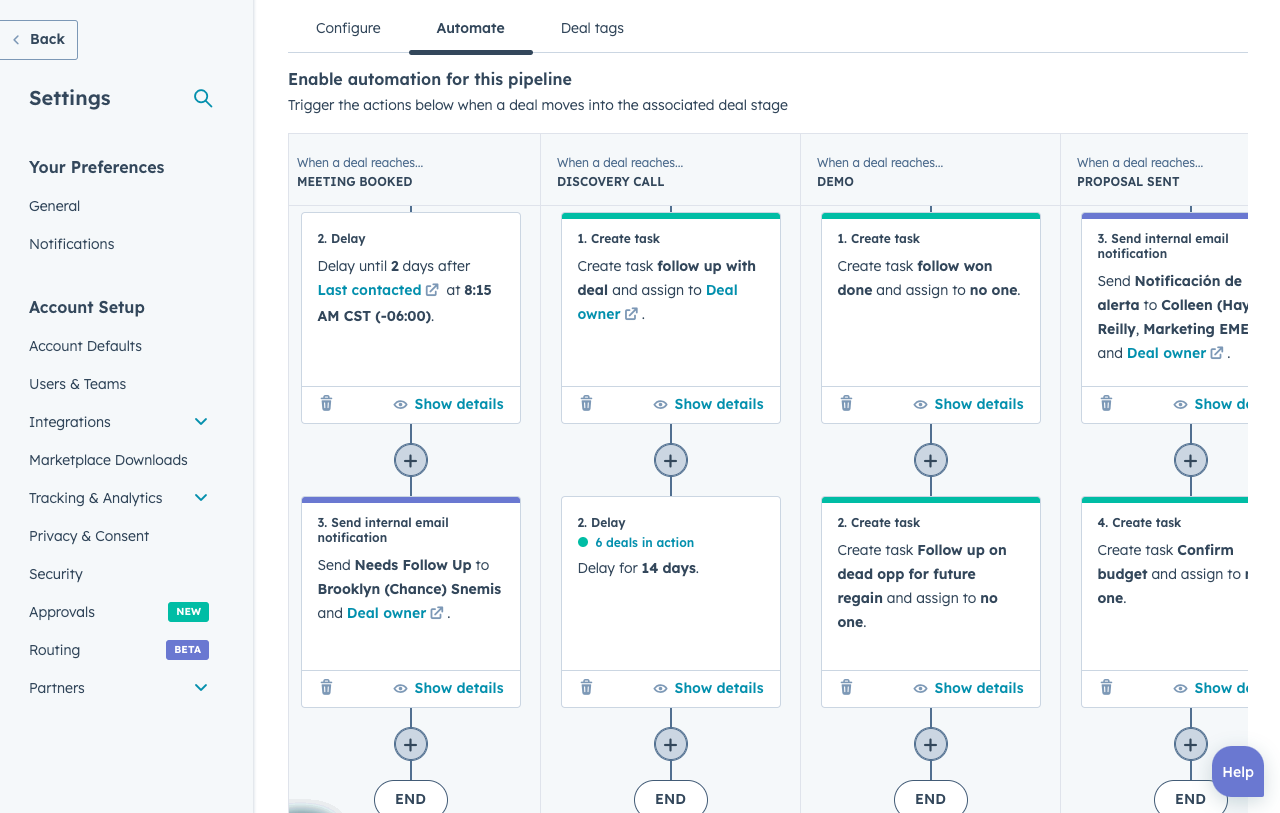Delete the 14 days Delay action
Screen dimensions: 1280x813
coord(586,688)
